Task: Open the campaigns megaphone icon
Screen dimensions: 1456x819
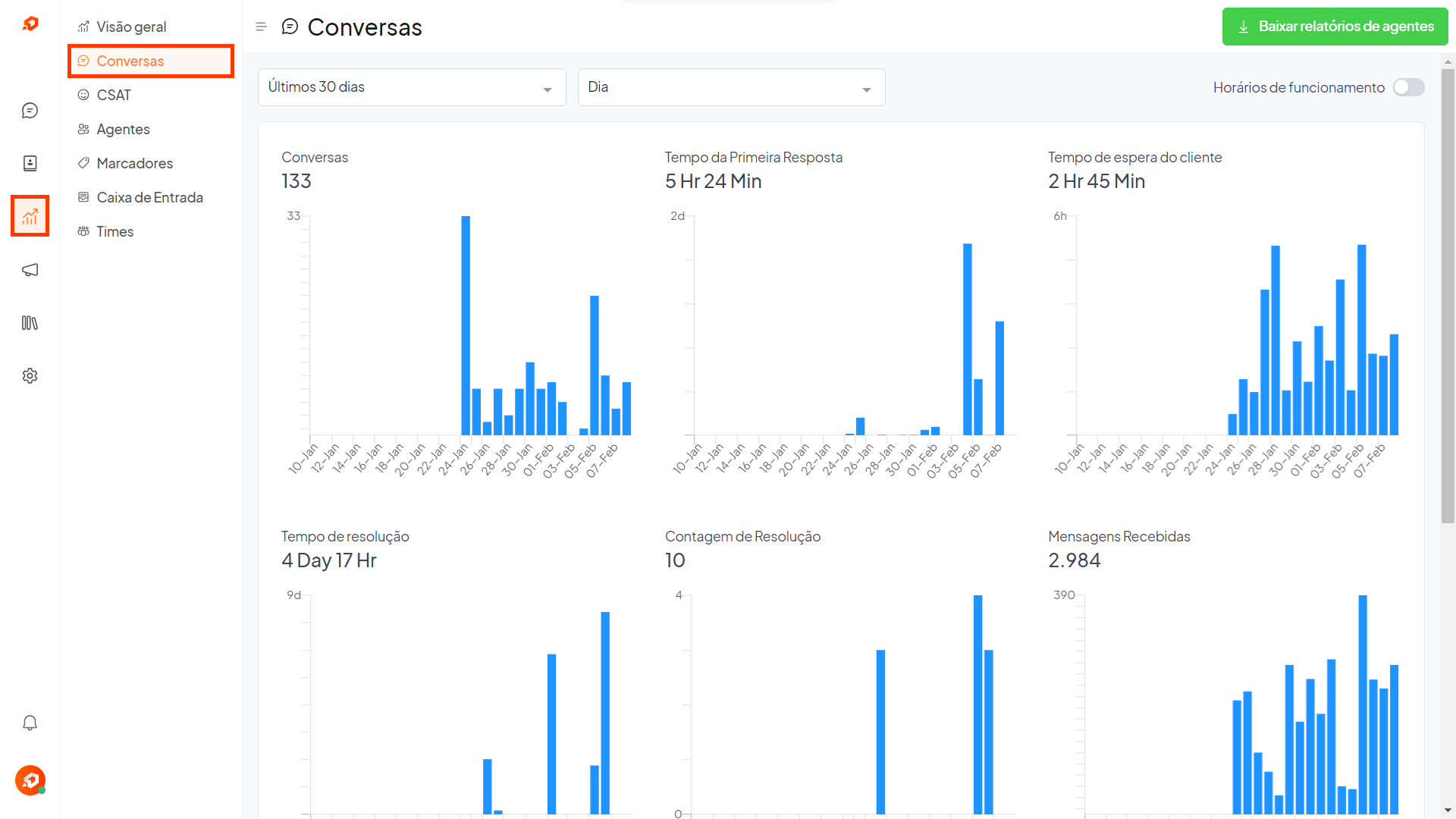Action: click(30, 270)
